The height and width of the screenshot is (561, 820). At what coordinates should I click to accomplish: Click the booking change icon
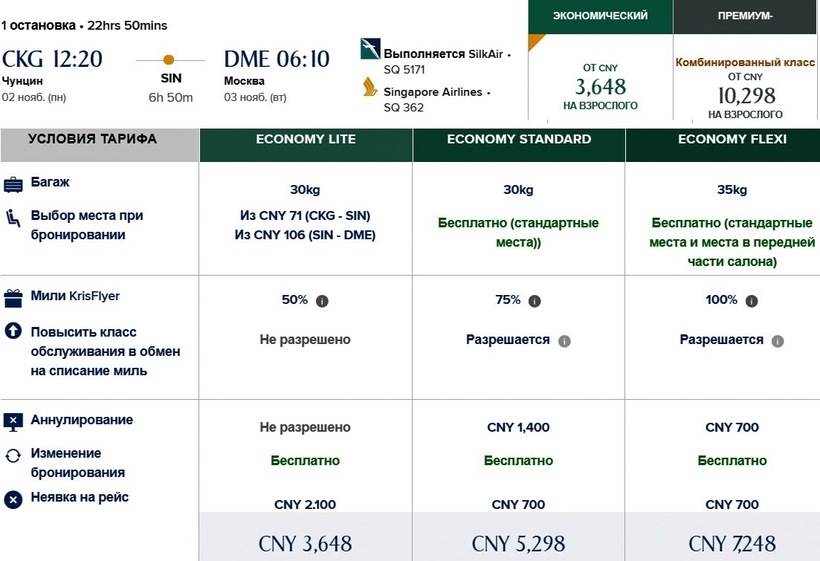[13, 455]
